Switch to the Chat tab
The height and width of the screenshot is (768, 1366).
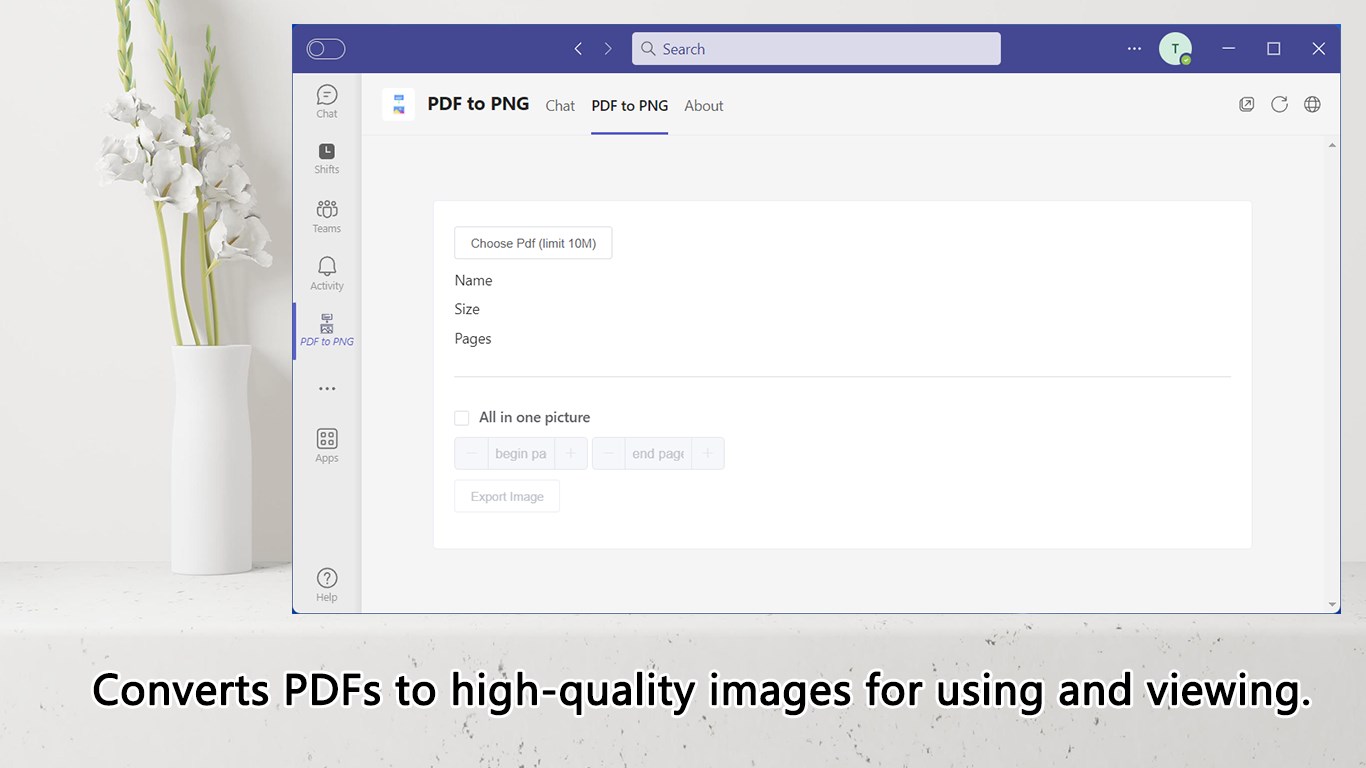(560, 106)
